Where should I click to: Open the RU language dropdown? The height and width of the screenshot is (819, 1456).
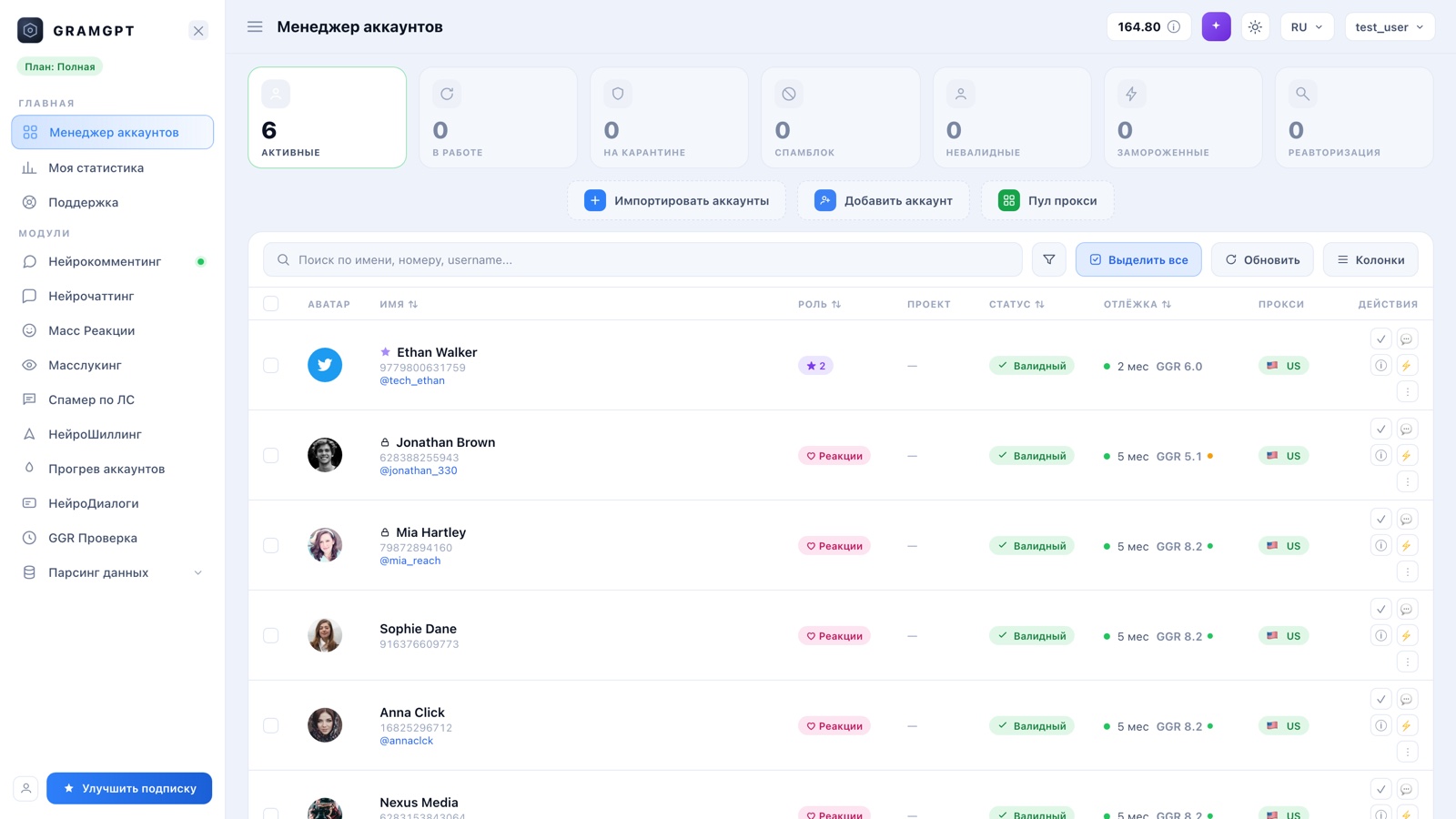(1307, 27)
